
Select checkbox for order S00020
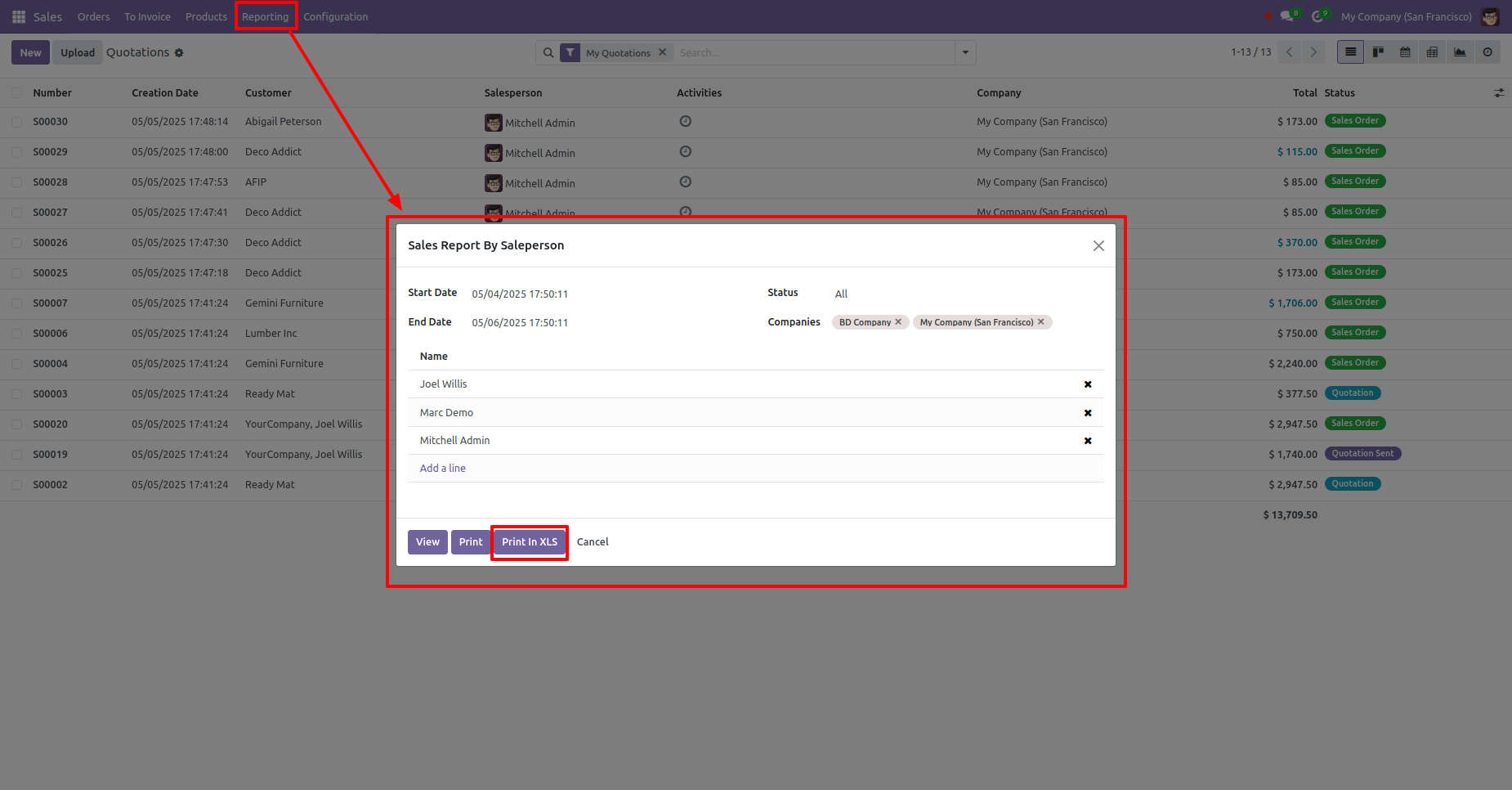[x=17, y=424]
